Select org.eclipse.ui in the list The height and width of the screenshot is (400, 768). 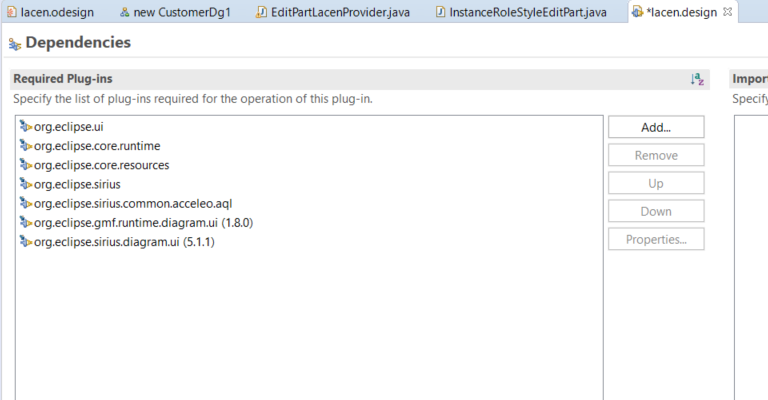[69, 127]
